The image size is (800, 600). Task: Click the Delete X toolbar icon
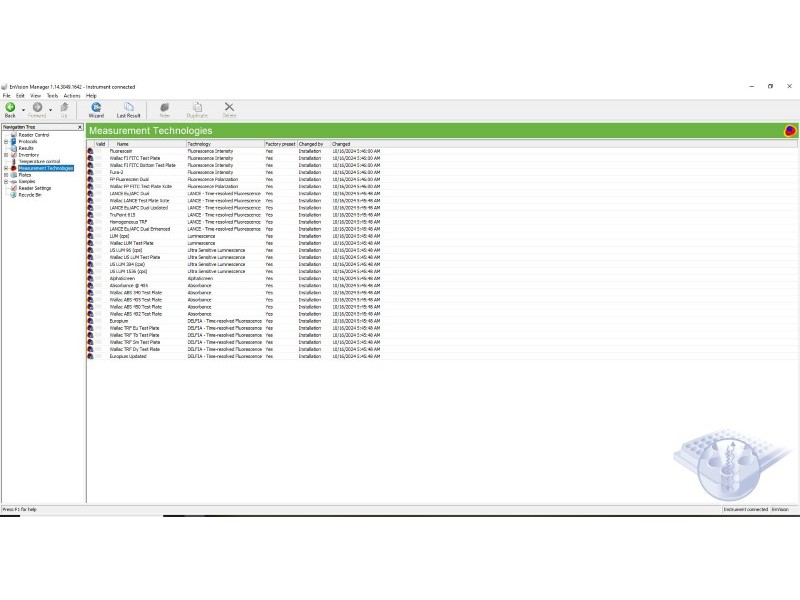(229, 107)
